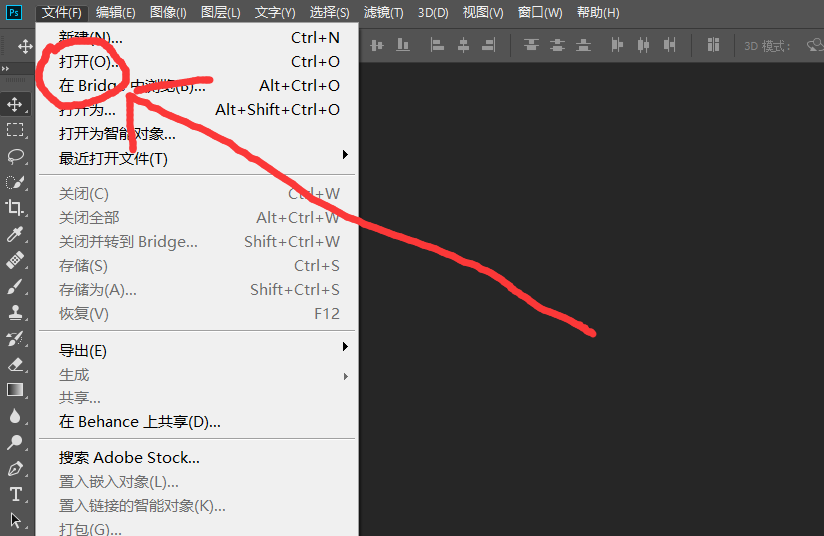
Task: Open the 滤镜(T) menu
Action: click(384, 12)
